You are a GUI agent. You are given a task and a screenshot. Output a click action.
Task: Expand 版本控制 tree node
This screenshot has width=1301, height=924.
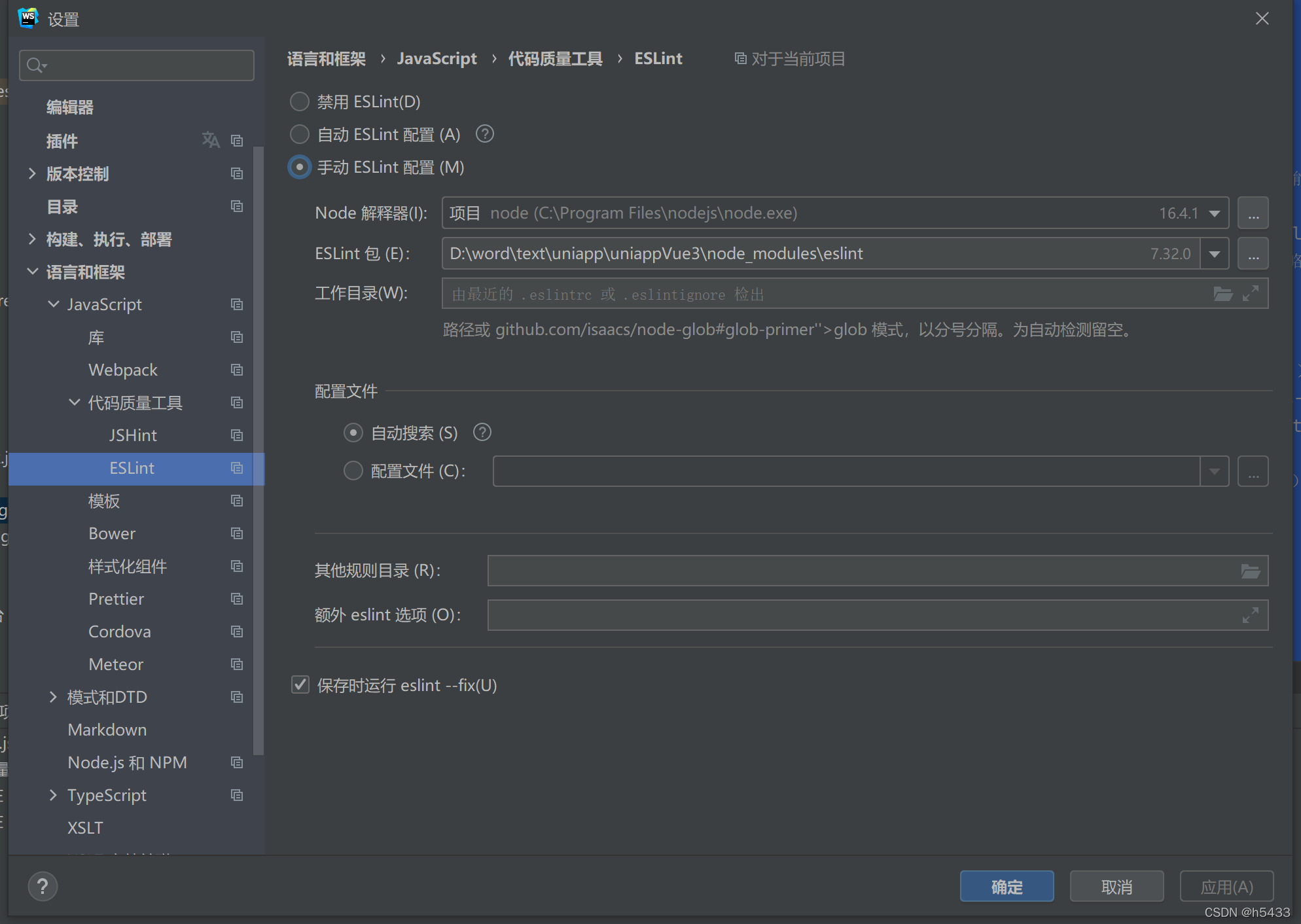click(x=32, y=173)
